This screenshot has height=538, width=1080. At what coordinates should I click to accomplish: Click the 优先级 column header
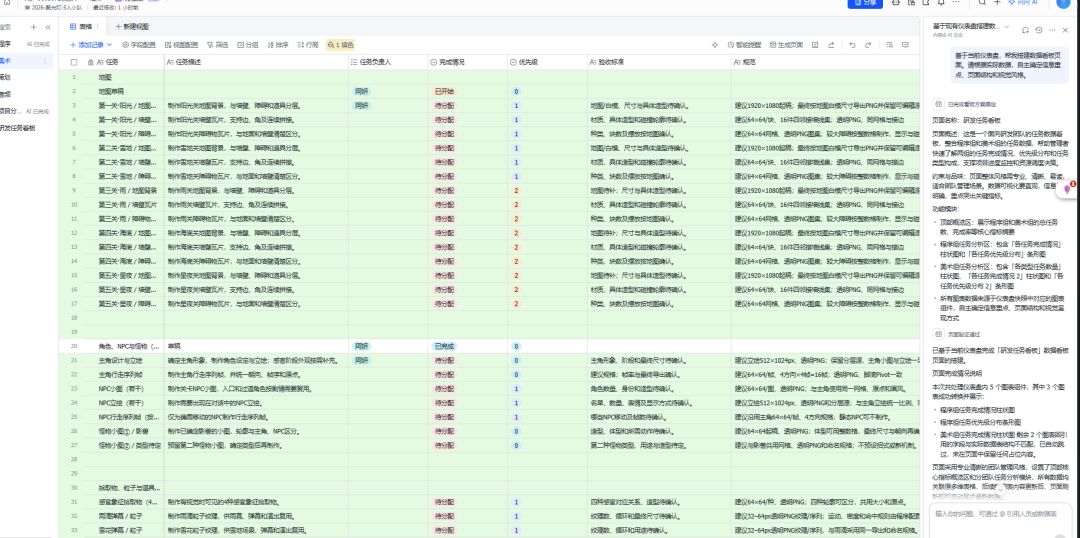tap(548, 62)
